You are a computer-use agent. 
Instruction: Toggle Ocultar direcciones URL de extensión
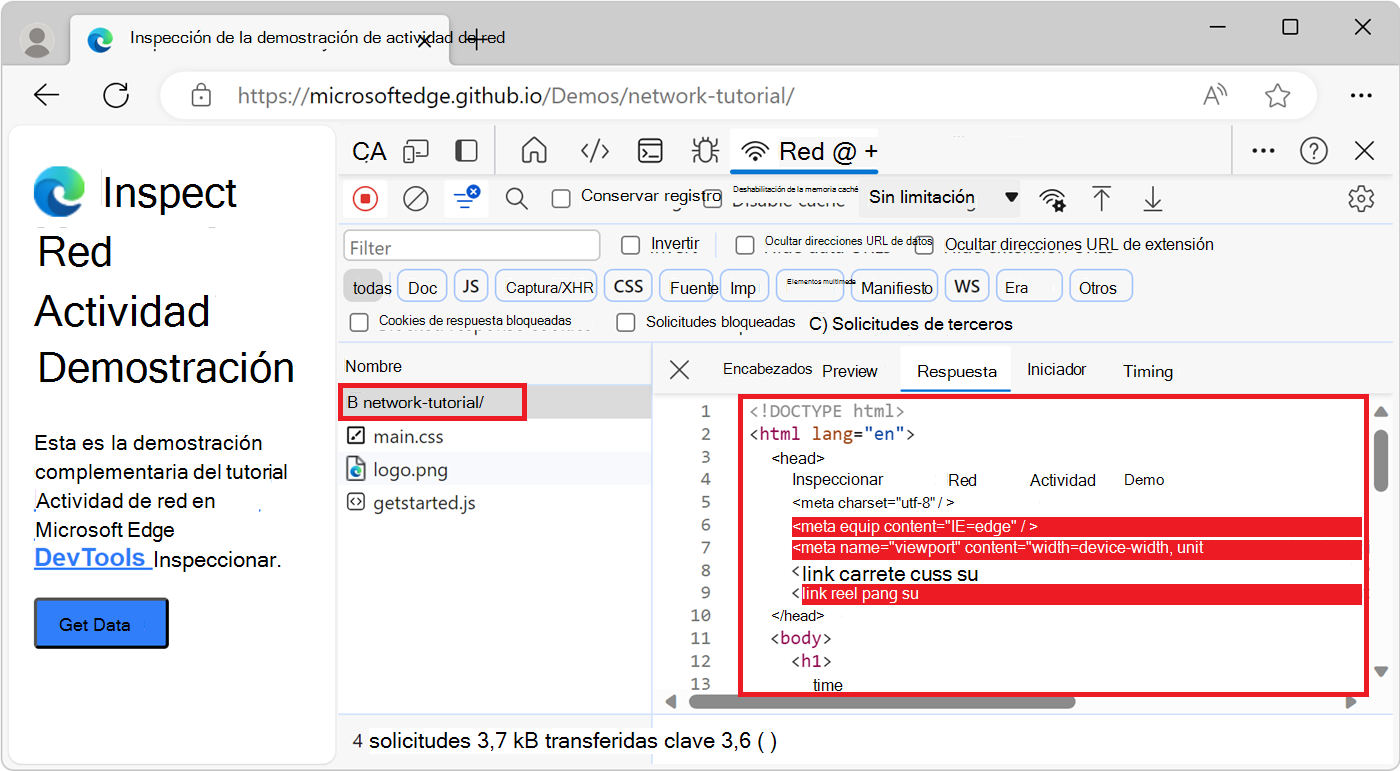(x=924, y=245)
